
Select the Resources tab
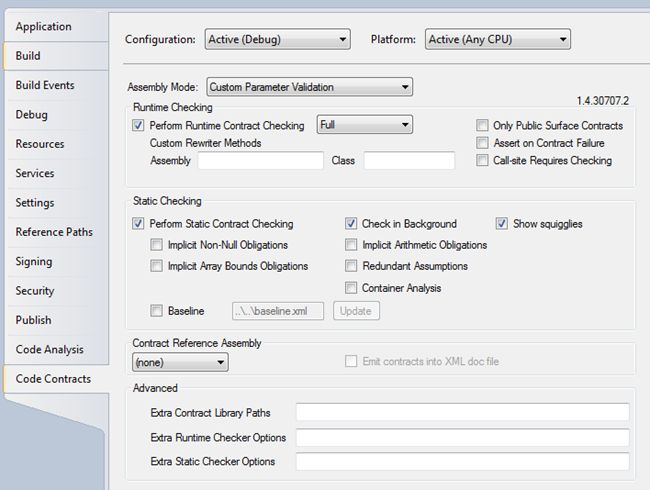(x=56, y=144)
